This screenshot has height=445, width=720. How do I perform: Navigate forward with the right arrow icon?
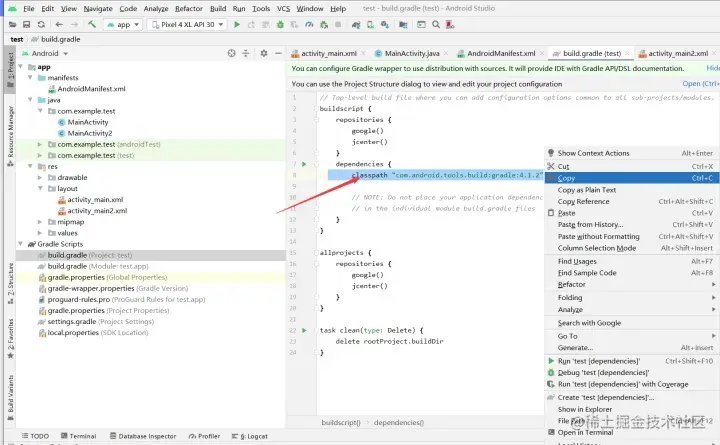74,24
